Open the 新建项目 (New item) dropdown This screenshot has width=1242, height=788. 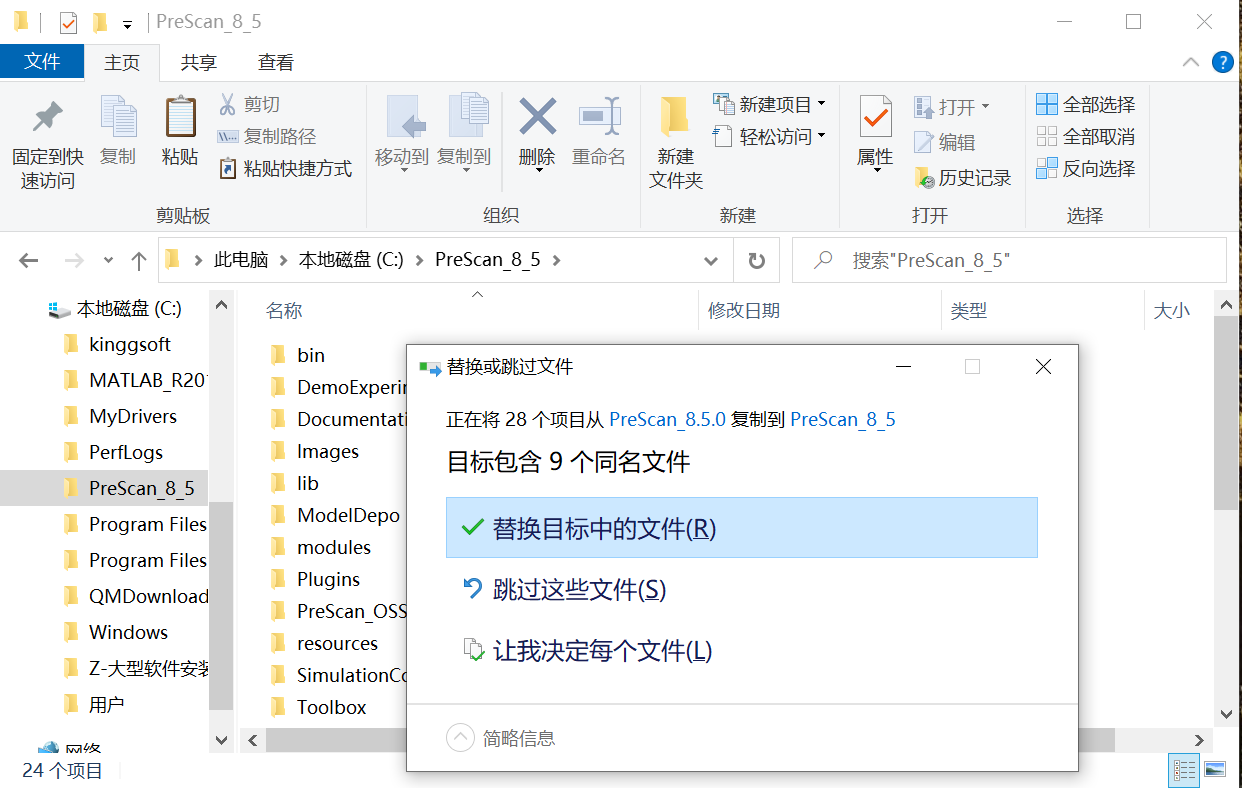(x=769, y=104)
